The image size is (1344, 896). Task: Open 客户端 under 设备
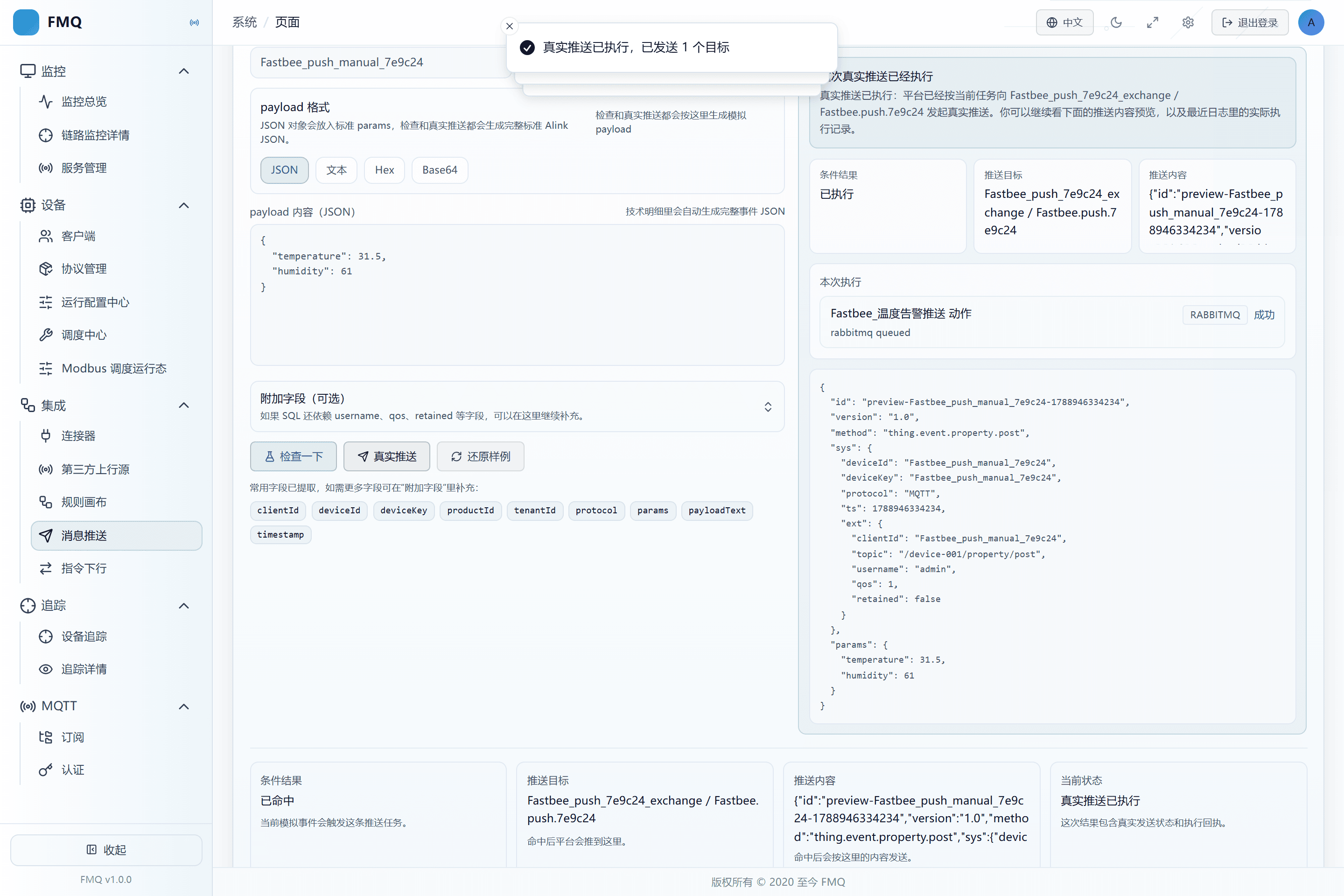point(116,236)
